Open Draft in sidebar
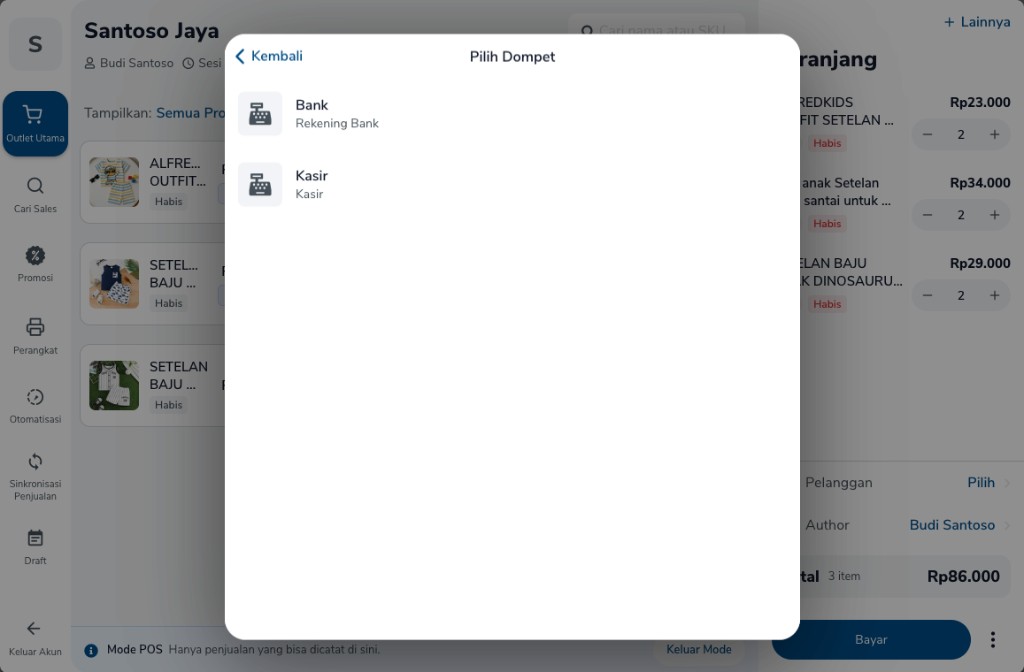 (35, 547)
